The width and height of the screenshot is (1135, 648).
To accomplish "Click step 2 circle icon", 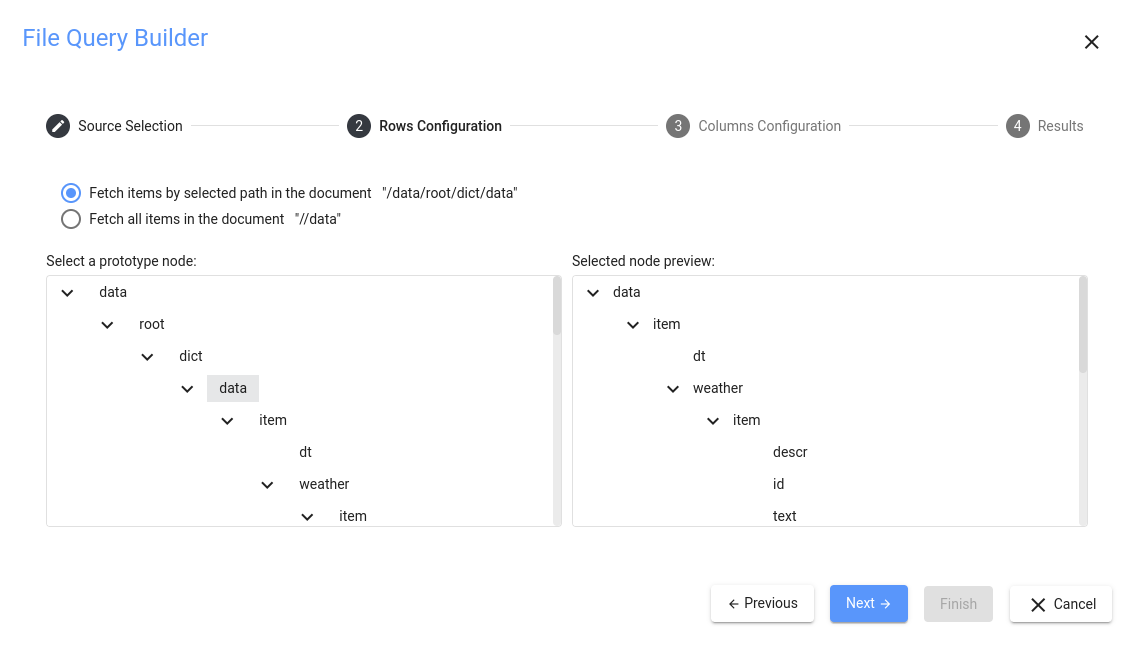I will [359, 126].
